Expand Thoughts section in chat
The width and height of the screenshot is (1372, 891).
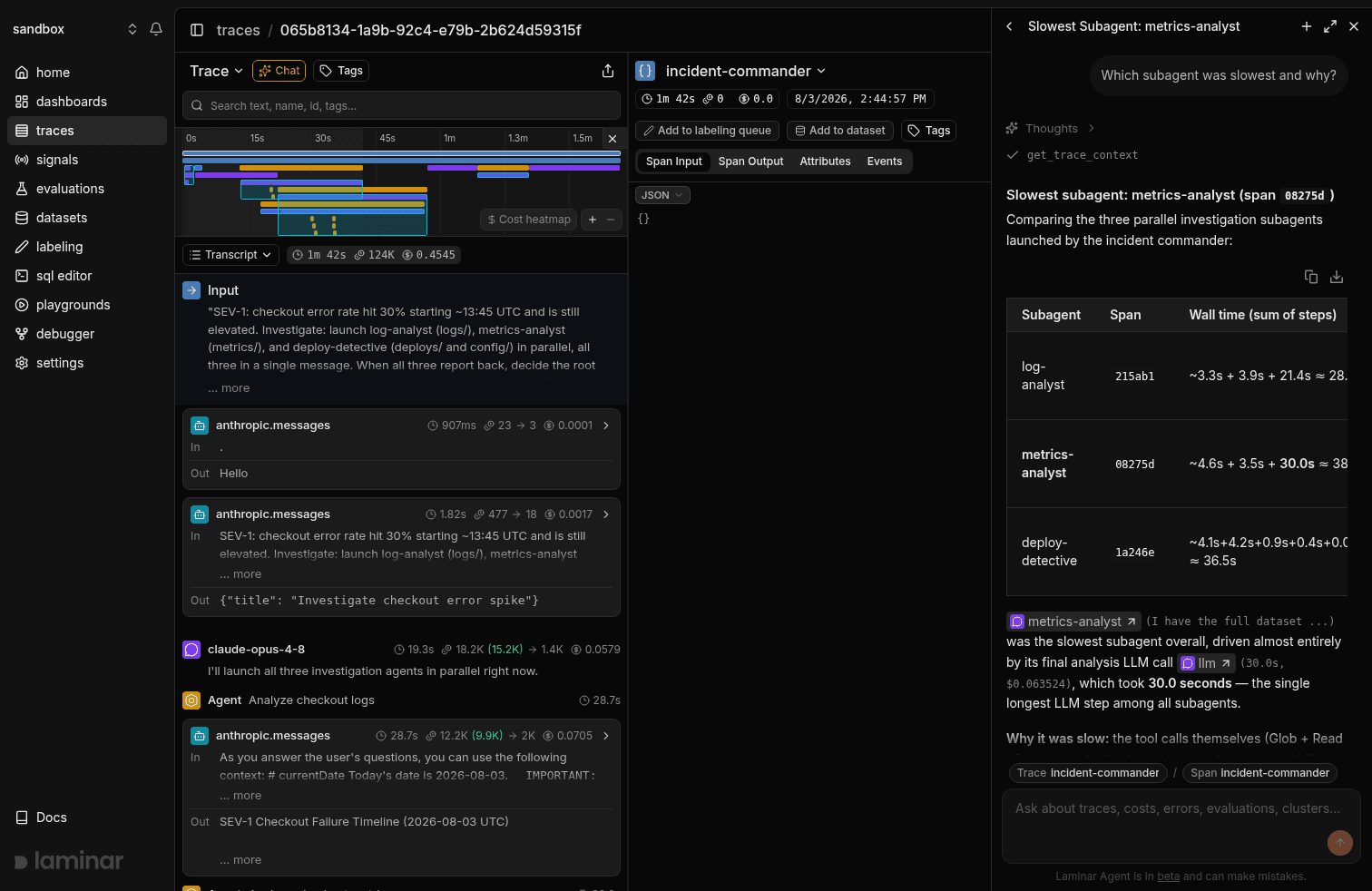pyautogui.click(x=1051, y=129)
